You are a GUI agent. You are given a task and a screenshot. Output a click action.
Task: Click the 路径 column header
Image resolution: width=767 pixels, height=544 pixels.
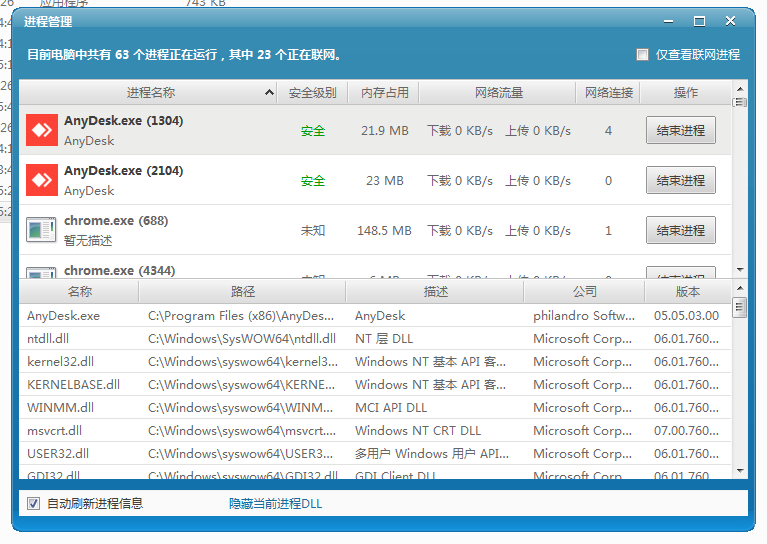(243, 292)
